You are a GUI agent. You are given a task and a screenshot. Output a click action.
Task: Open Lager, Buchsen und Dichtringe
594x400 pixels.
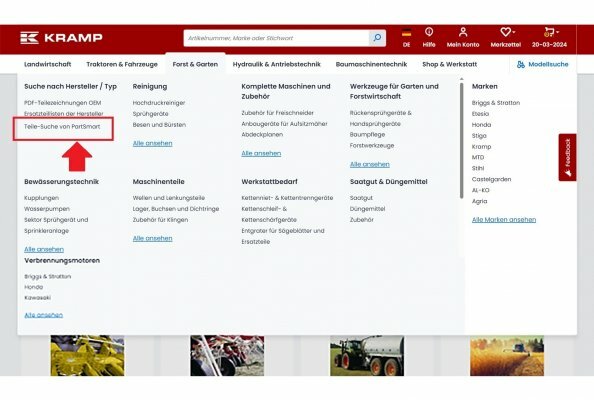[x=176, y=209]
